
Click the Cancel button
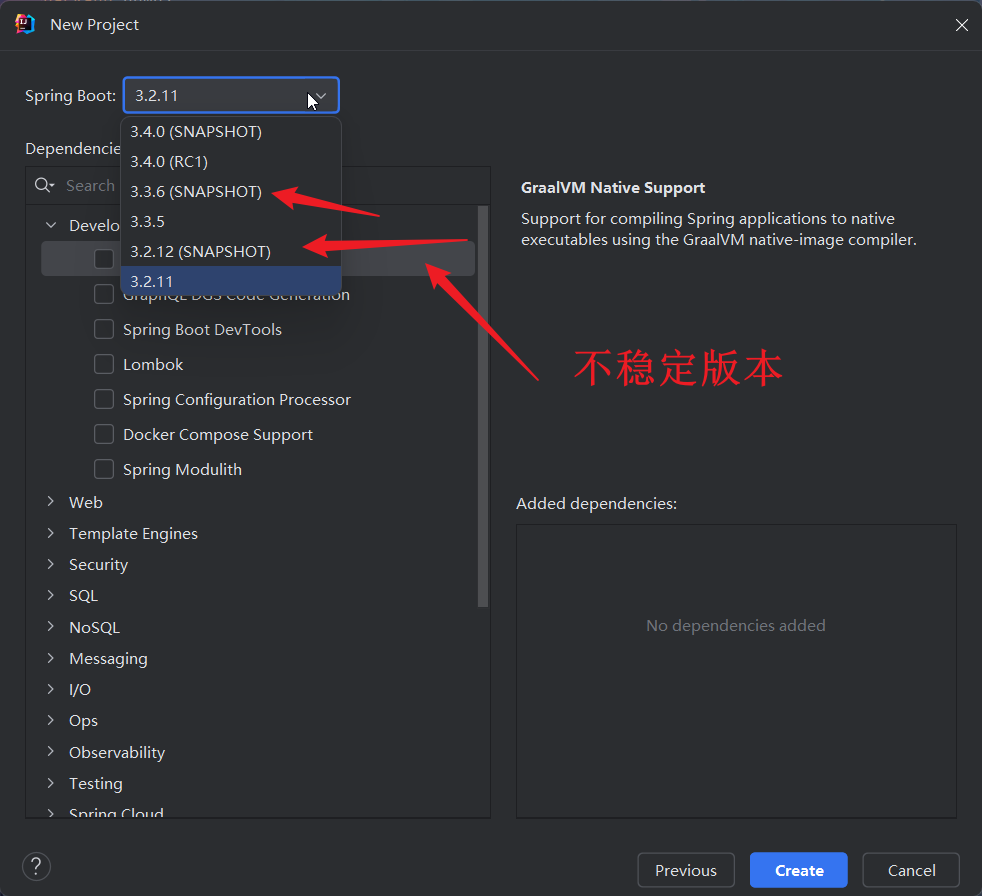[911, 870]
